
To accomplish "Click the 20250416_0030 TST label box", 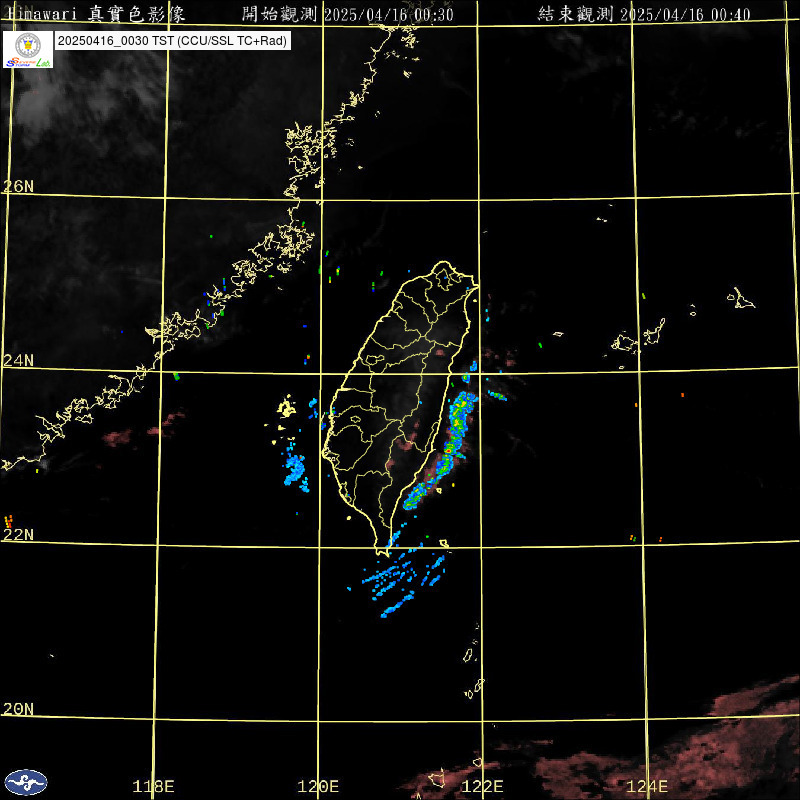I will point(173,41).
